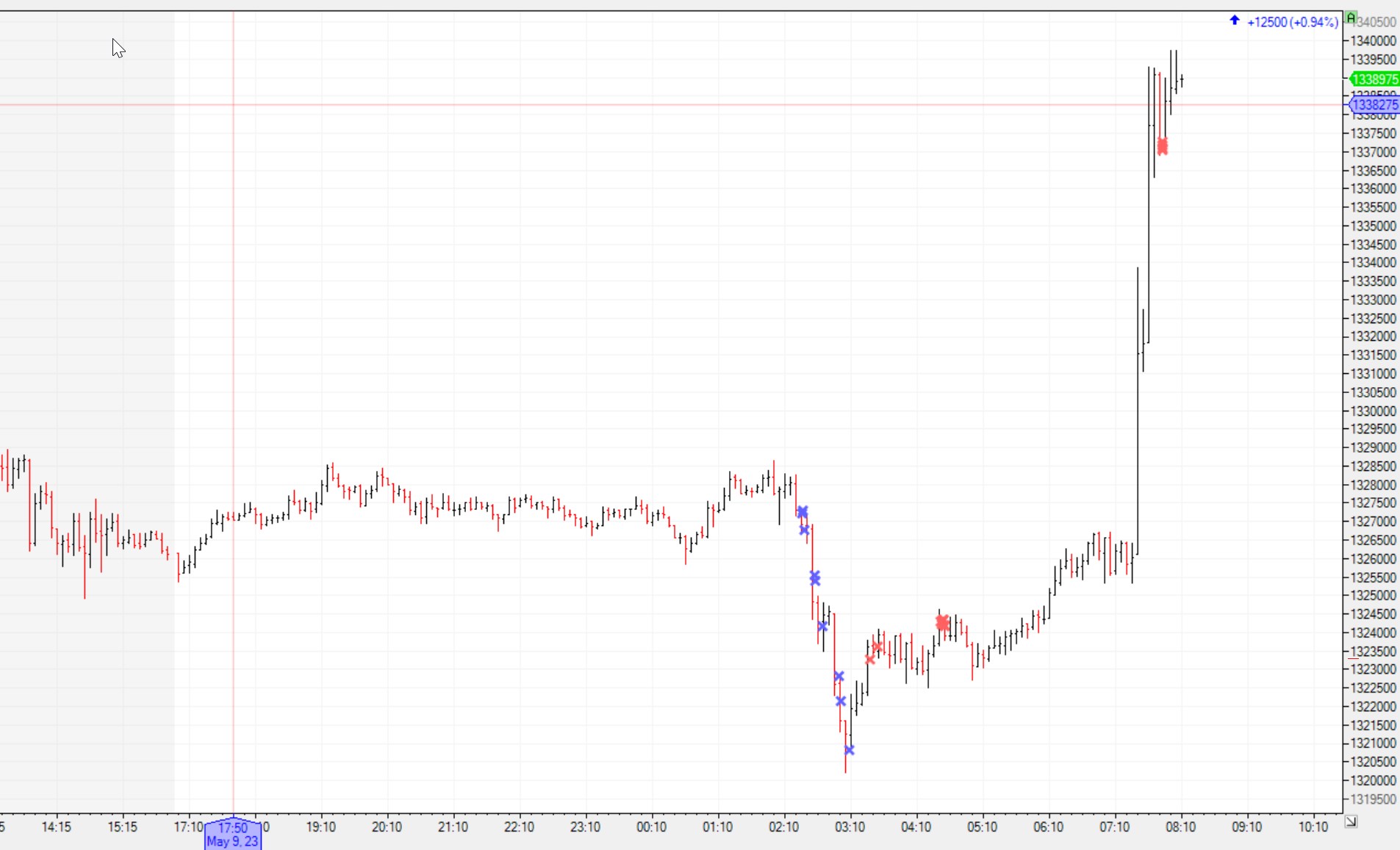Click the +12500 (+0.94%) change readout
This screenshot has width=1400, height=850.
point(1293,22)
